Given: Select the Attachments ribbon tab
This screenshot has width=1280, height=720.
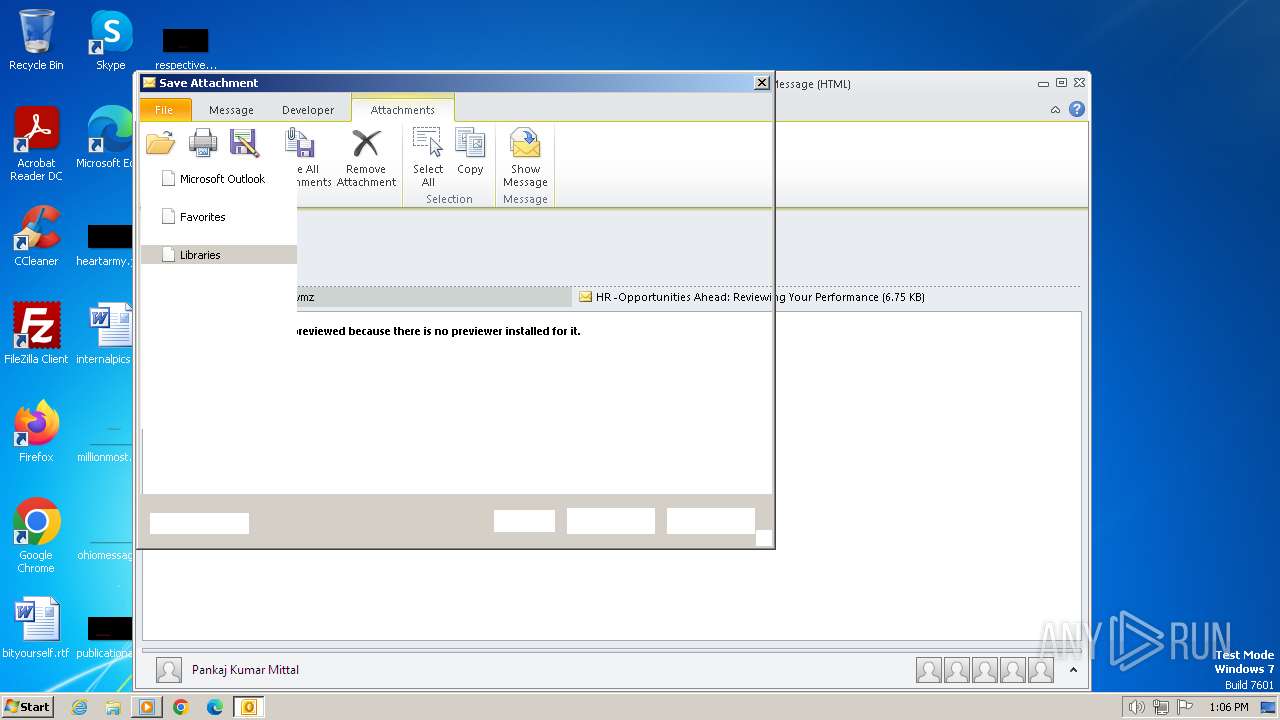Looking at the screenshot, I should point(403,110).
